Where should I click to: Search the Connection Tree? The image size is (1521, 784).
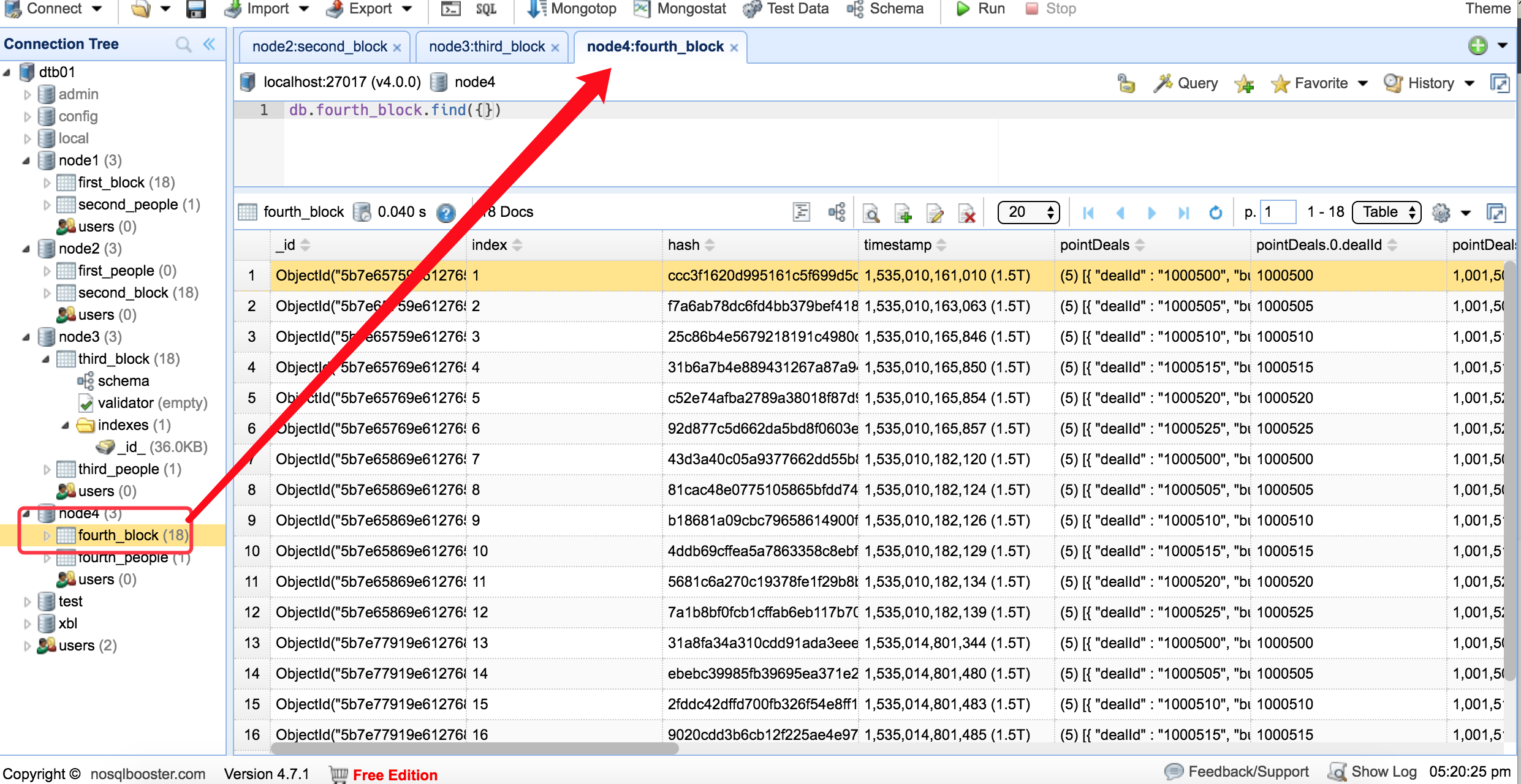coord(183,44)
